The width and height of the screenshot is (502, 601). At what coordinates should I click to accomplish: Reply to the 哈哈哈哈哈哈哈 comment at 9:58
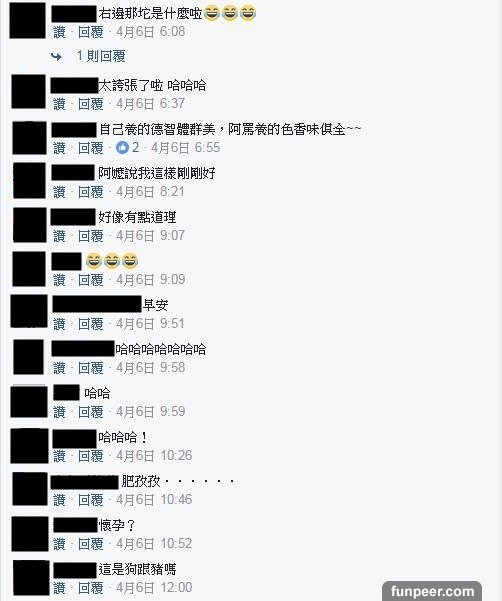click(91, 368)
